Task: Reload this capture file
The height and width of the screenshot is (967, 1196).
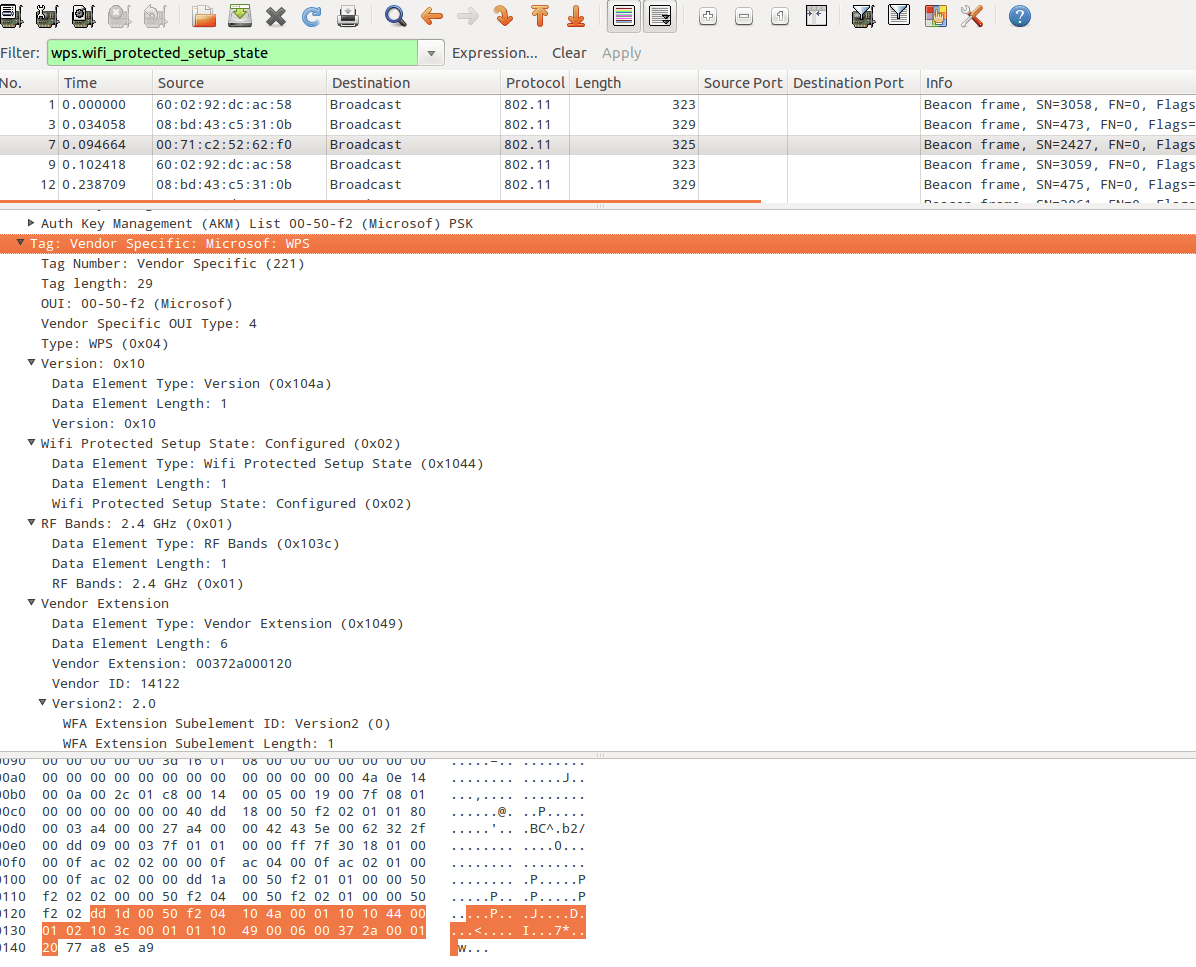Action: [312, 16]
